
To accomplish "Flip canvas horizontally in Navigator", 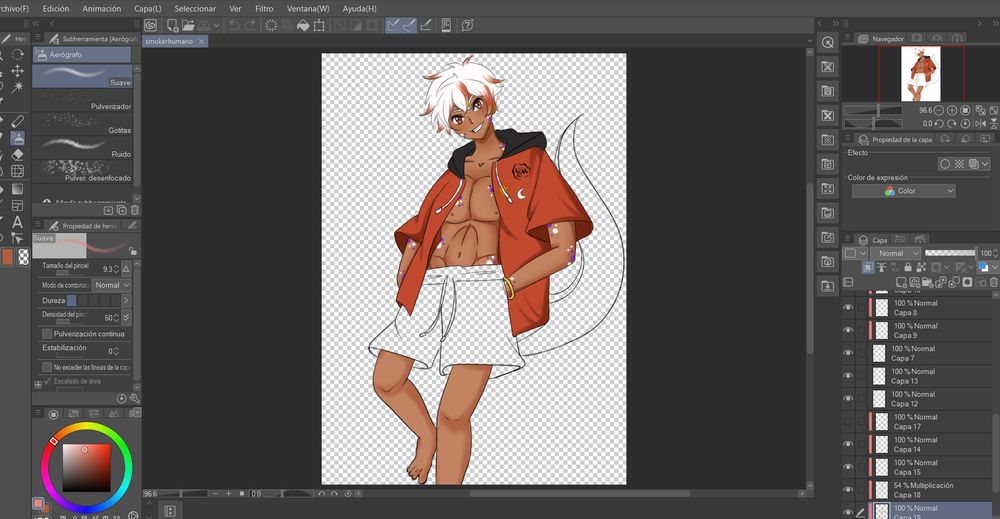I will (x=980, y=123).
